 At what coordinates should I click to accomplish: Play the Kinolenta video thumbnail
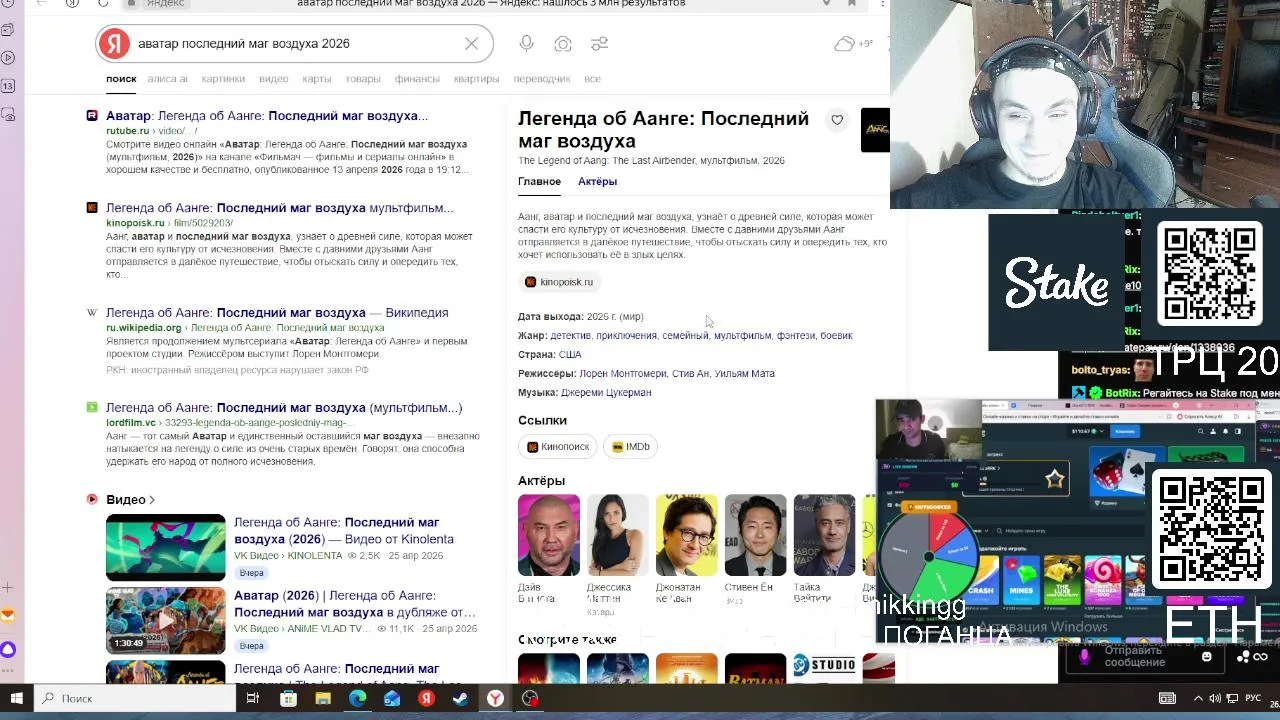coord(166,547)
